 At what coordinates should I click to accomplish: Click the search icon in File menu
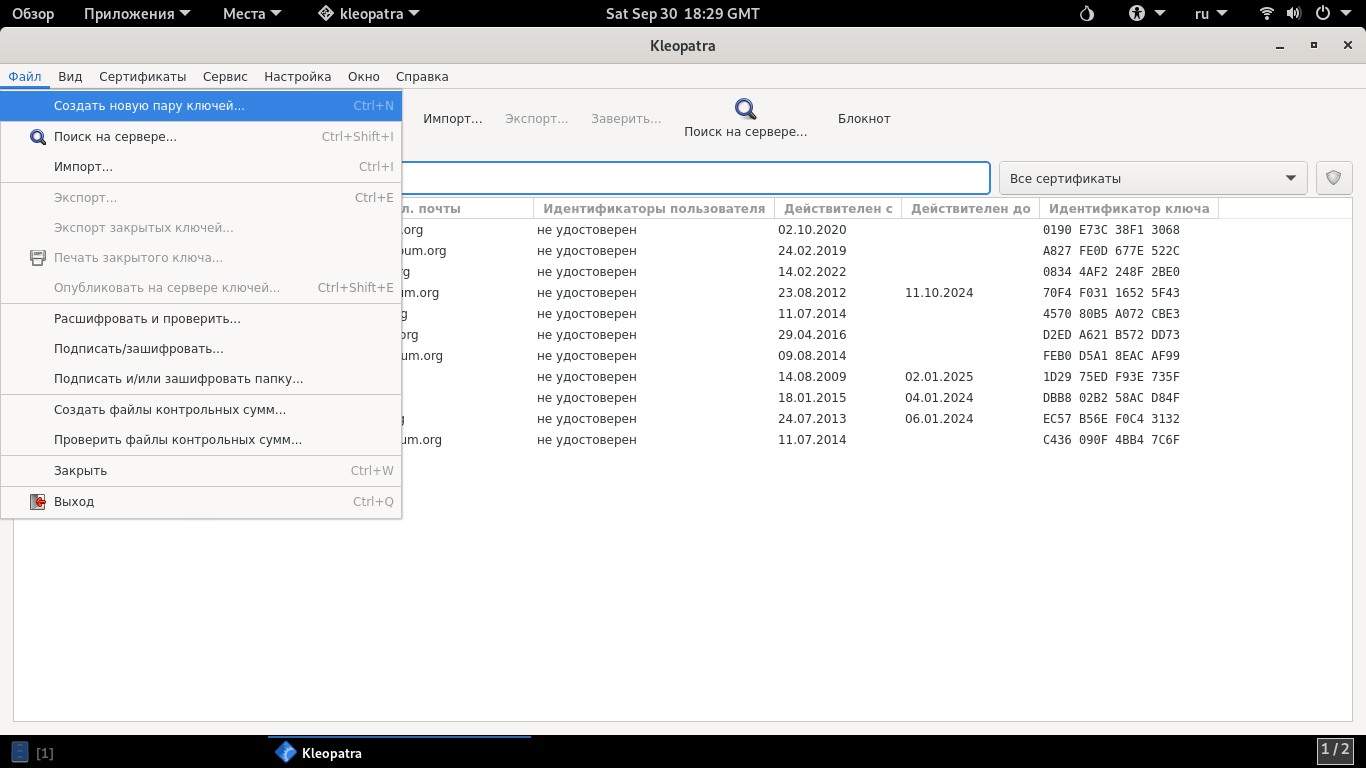point(38,137)
